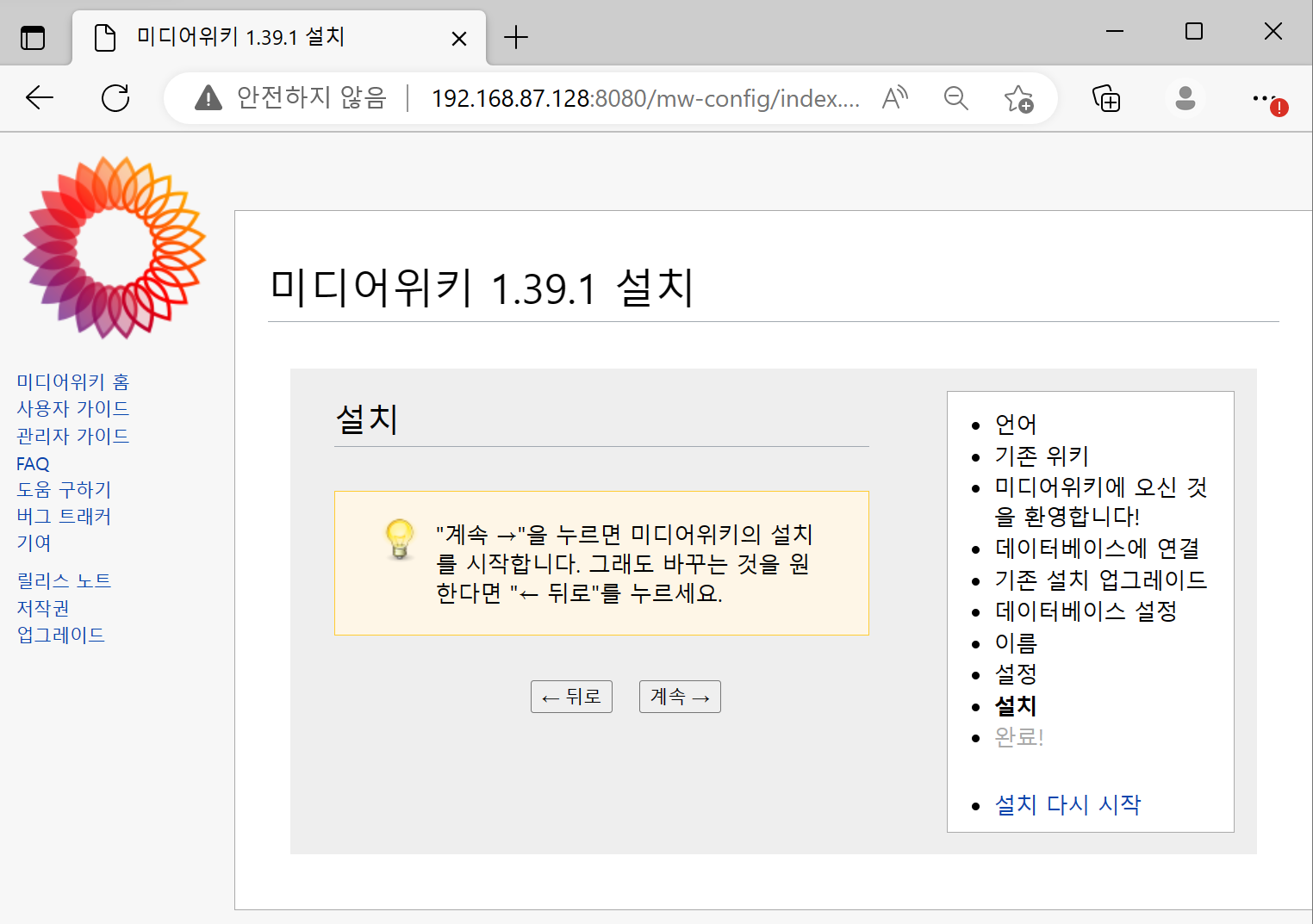The height and width of the screenshot is (924, 1313).
Task: Open the 미디어위키 홈 link
Action: (73, 381)
